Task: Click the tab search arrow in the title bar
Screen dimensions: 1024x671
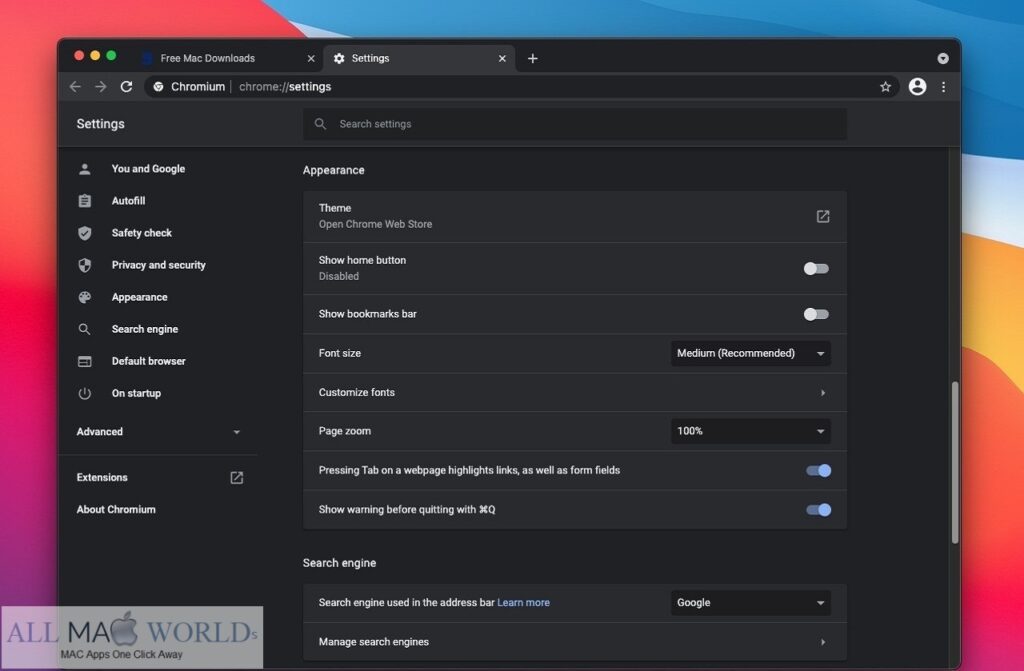Action: (x=942, y=58)
